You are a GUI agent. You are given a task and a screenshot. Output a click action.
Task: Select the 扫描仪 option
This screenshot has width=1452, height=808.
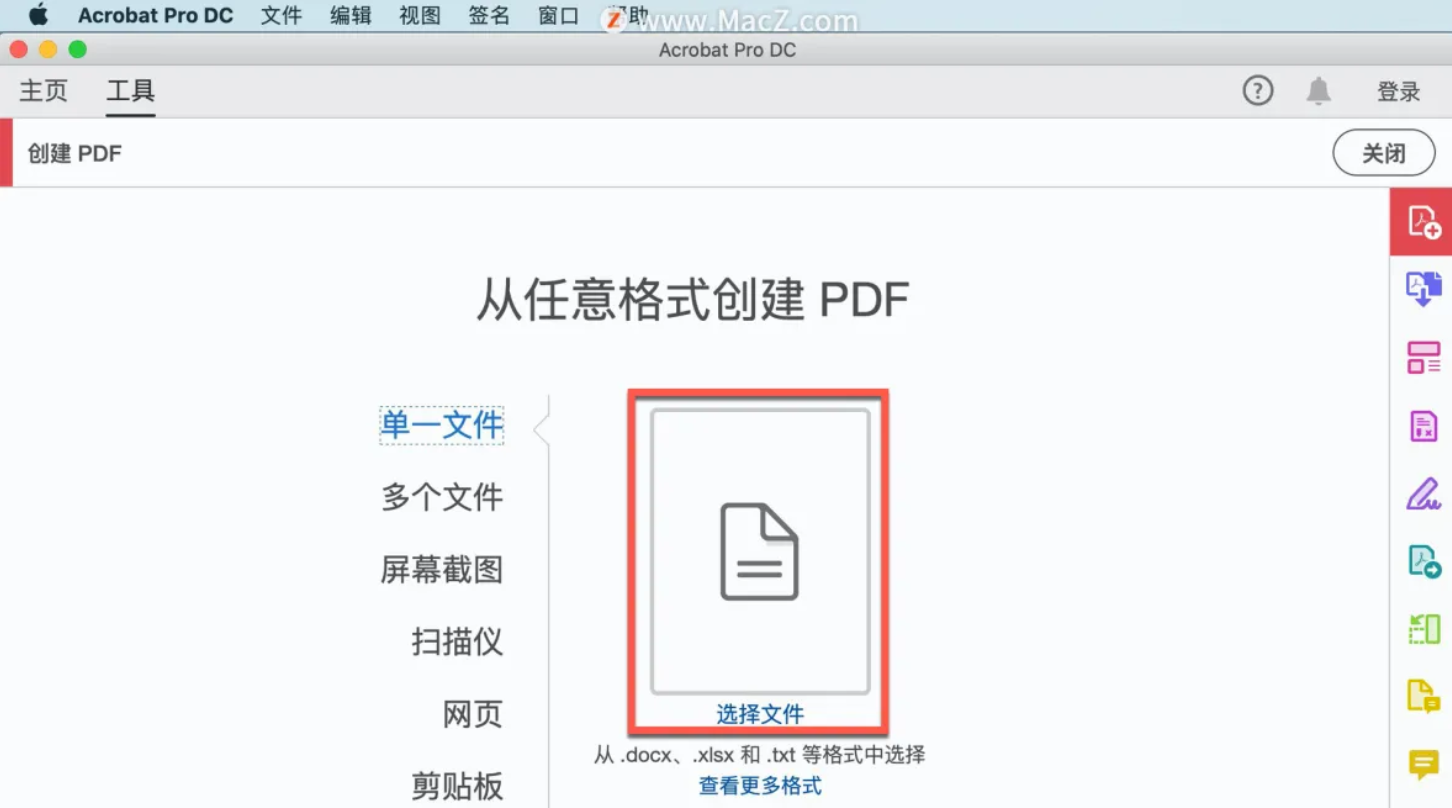click(457, 642)
